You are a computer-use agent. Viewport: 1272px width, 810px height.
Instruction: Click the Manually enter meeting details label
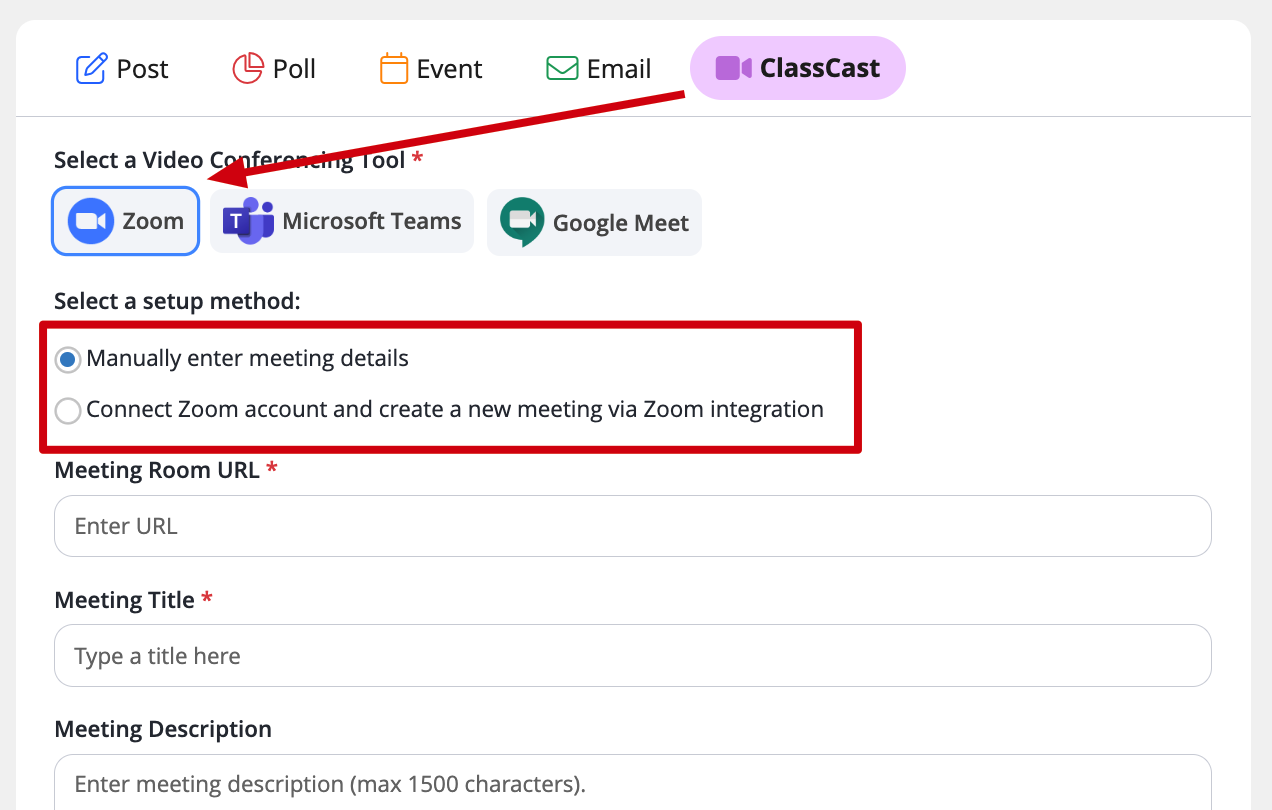click(248, 358)
